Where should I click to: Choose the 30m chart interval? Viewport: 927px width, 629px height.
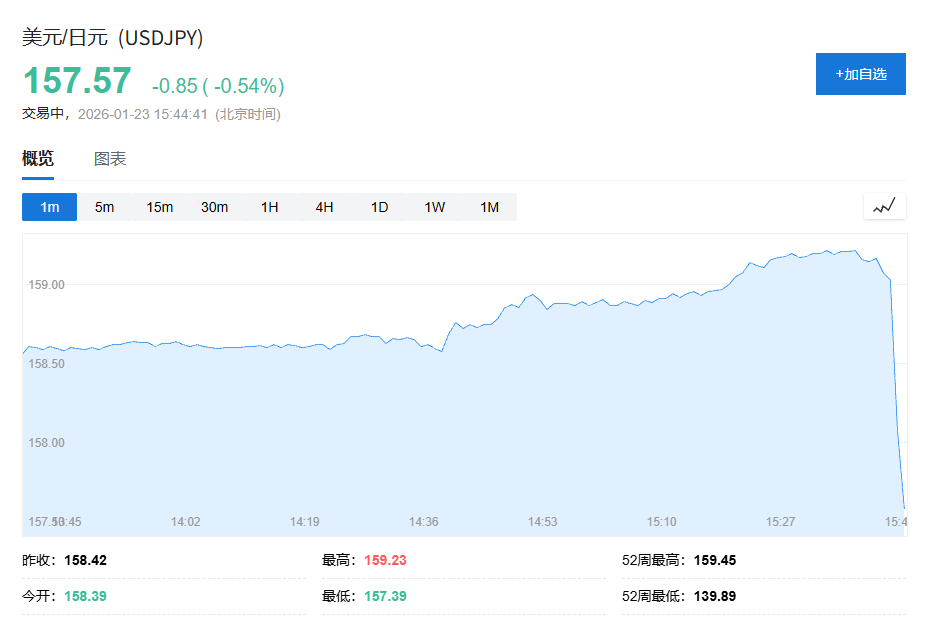[x=215, y=207]
